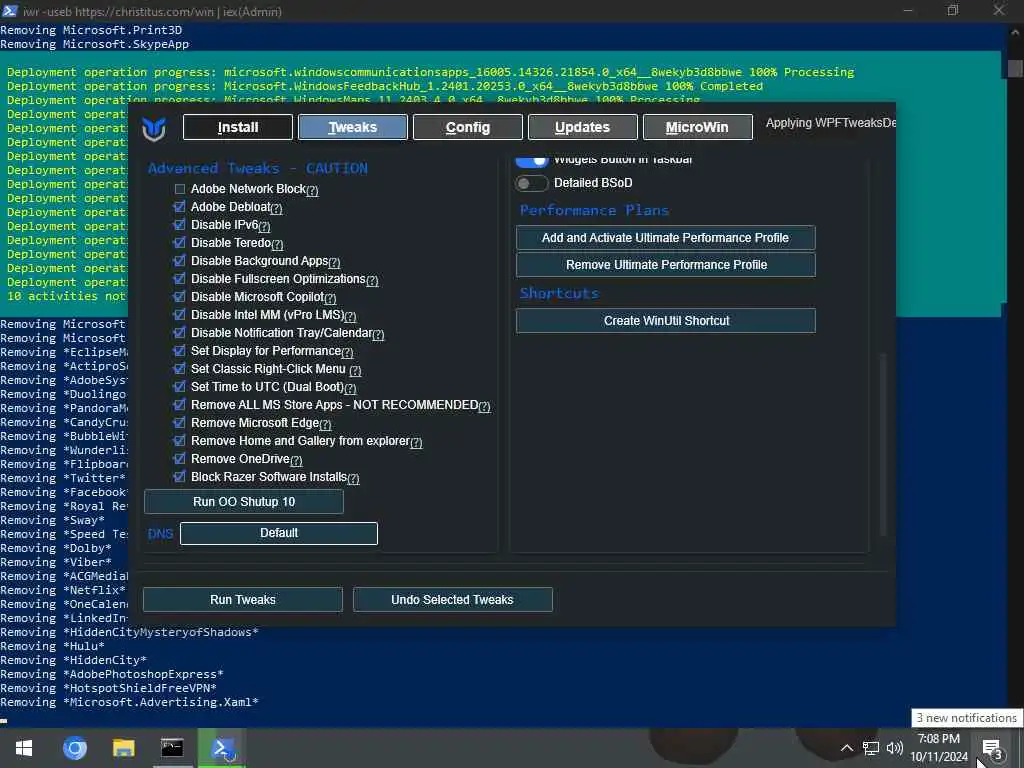
Task: Click the 3 new notifications tooltip
Action: 967,718
